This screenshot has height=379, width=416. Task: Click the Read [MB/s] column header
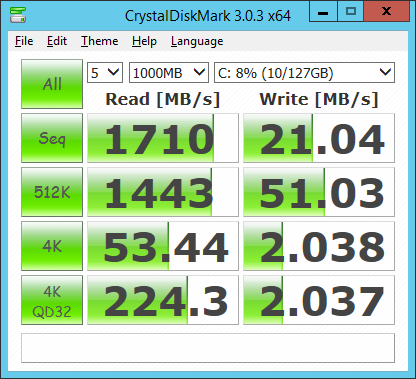coord(163,99)
